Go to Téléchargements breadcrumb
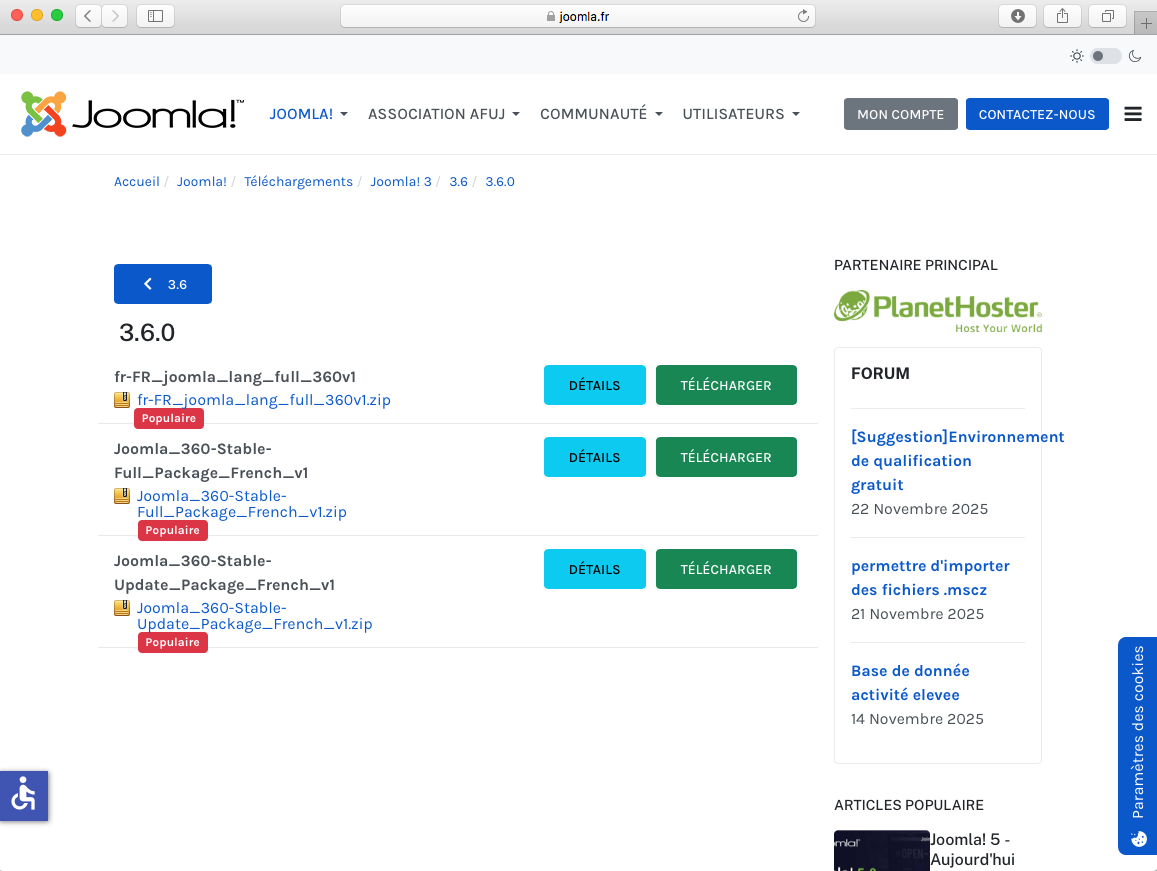Viewport: 1157px width, 871px height. click(298, 181)
